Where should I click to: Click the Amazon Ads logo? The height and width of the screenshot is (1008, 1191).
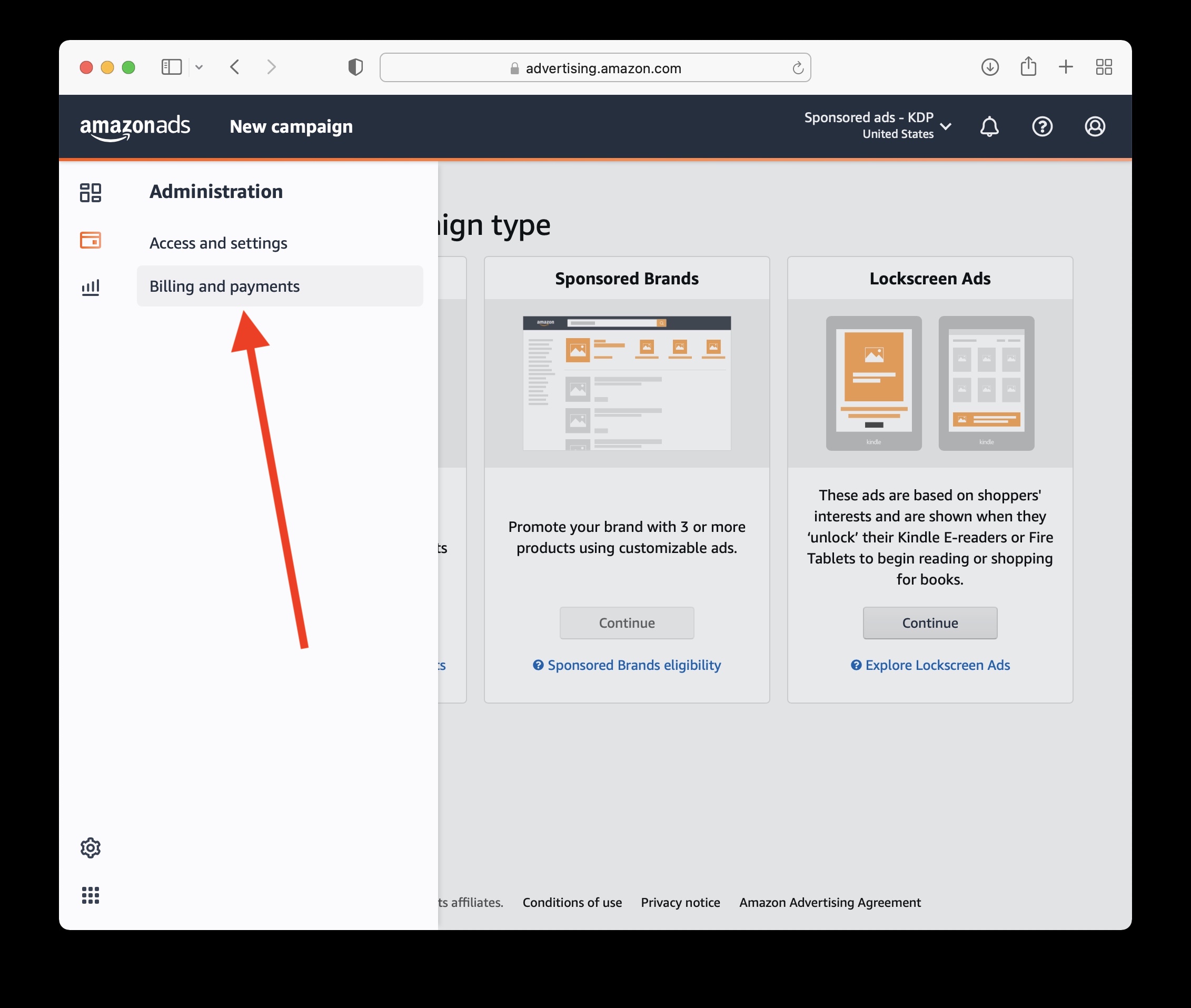135,127
